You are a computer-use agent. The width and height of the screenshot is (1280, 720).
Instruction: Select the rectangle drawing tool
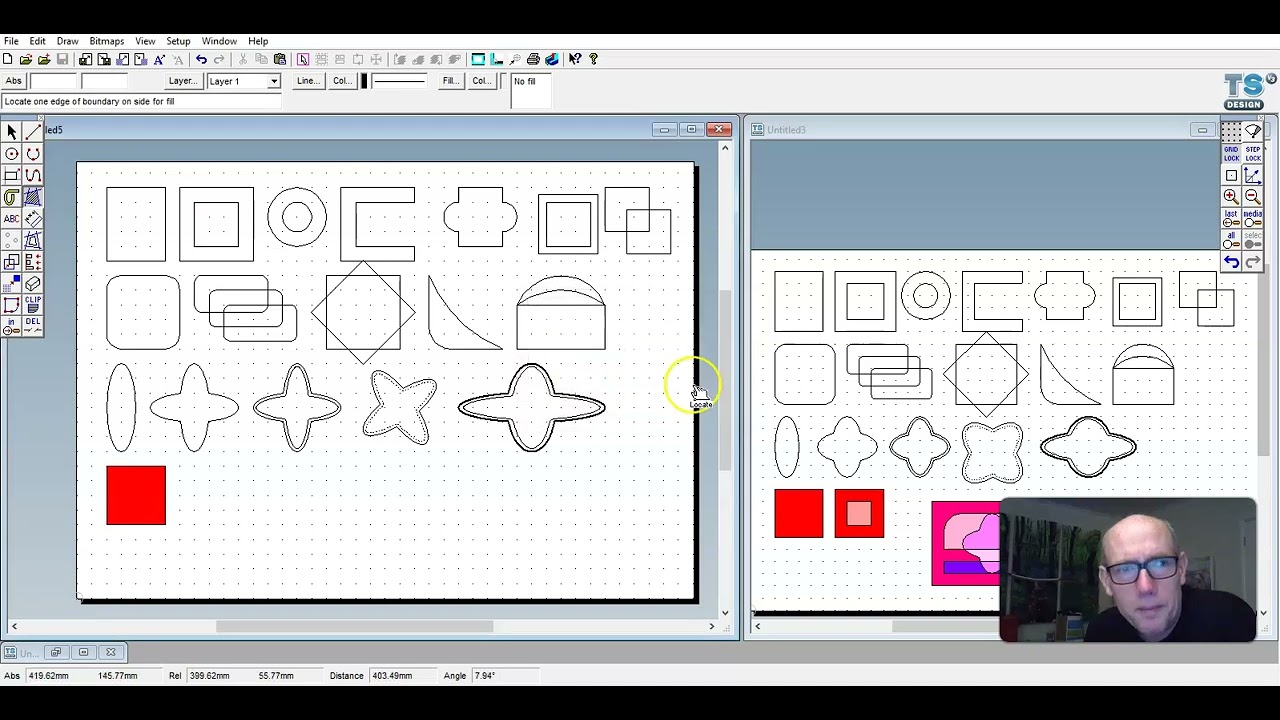point(12,176)
